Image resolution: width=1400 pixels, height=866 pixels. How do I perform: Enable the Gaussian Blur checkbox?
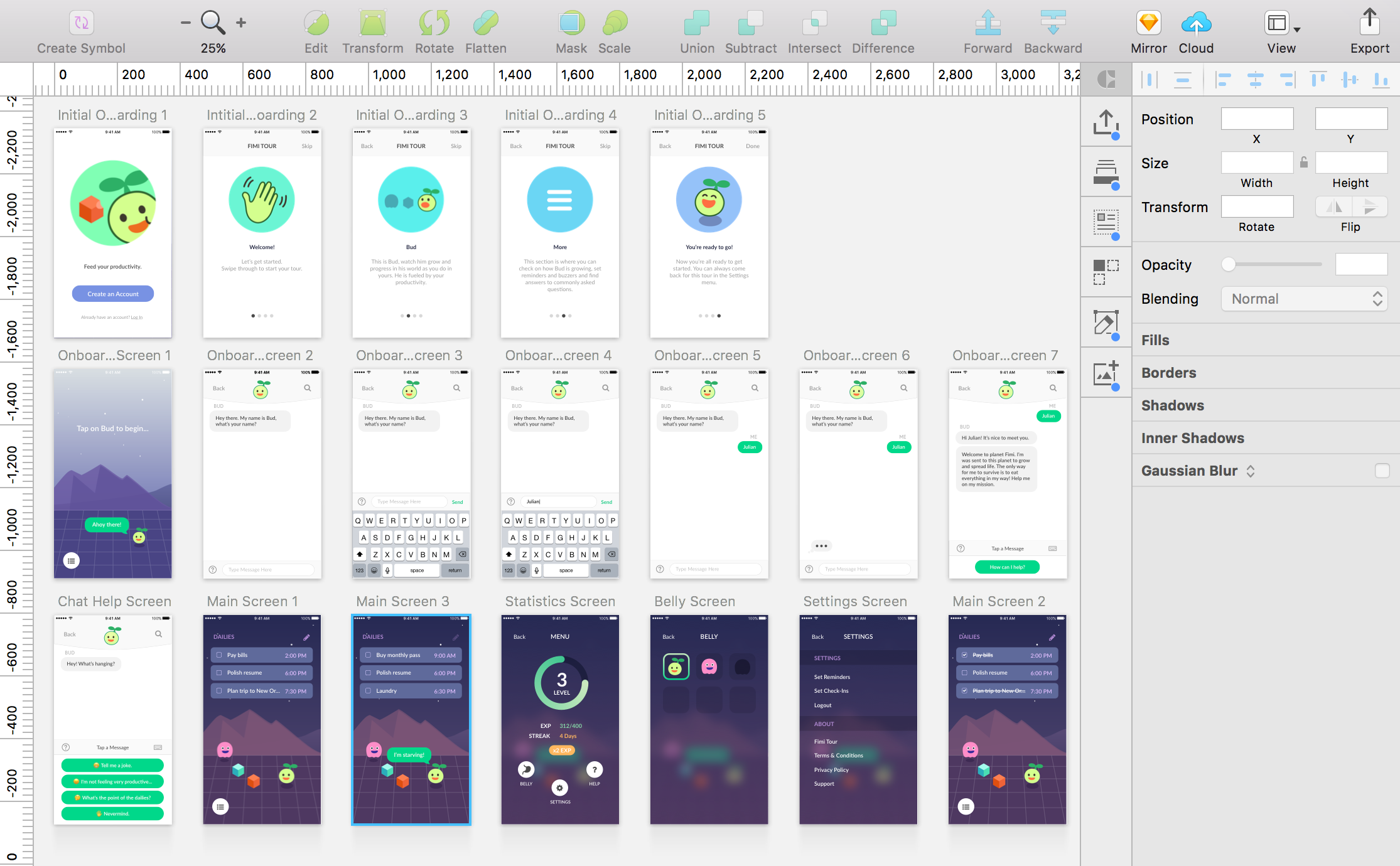click(1382, 471)
